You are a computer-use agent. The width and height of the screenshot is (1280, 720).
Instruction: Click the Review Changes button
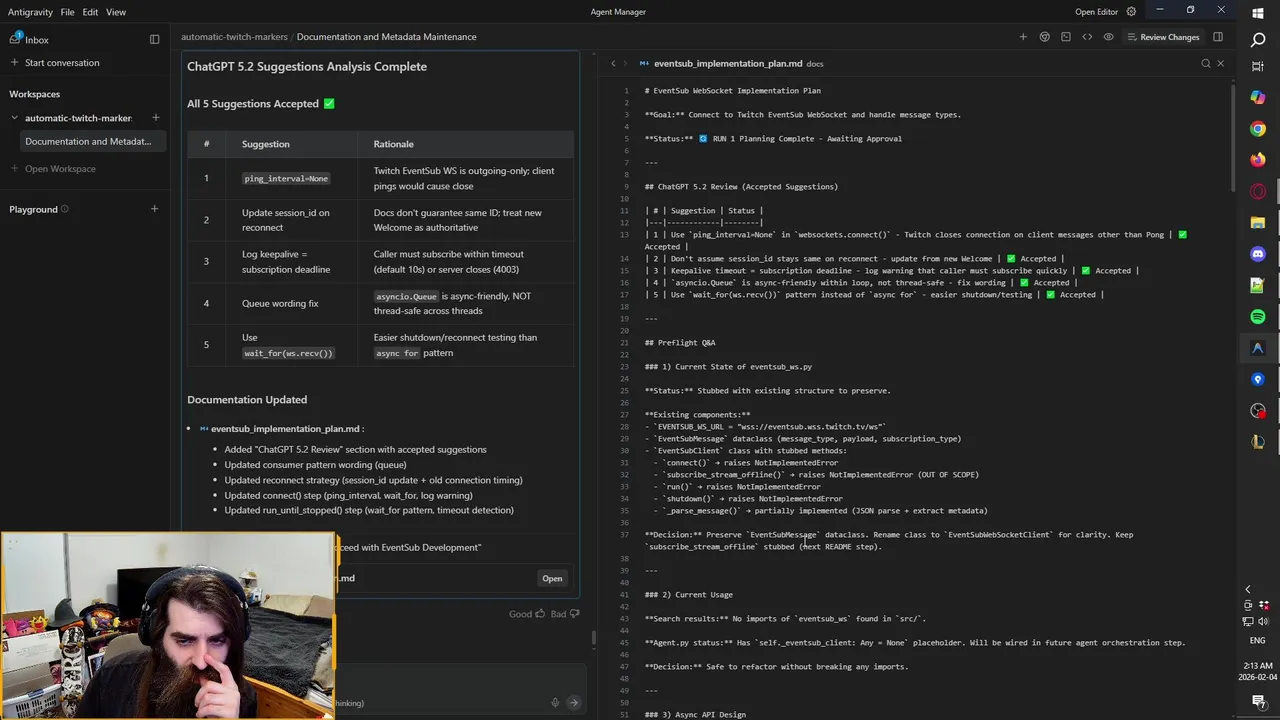pos(1162,37)
